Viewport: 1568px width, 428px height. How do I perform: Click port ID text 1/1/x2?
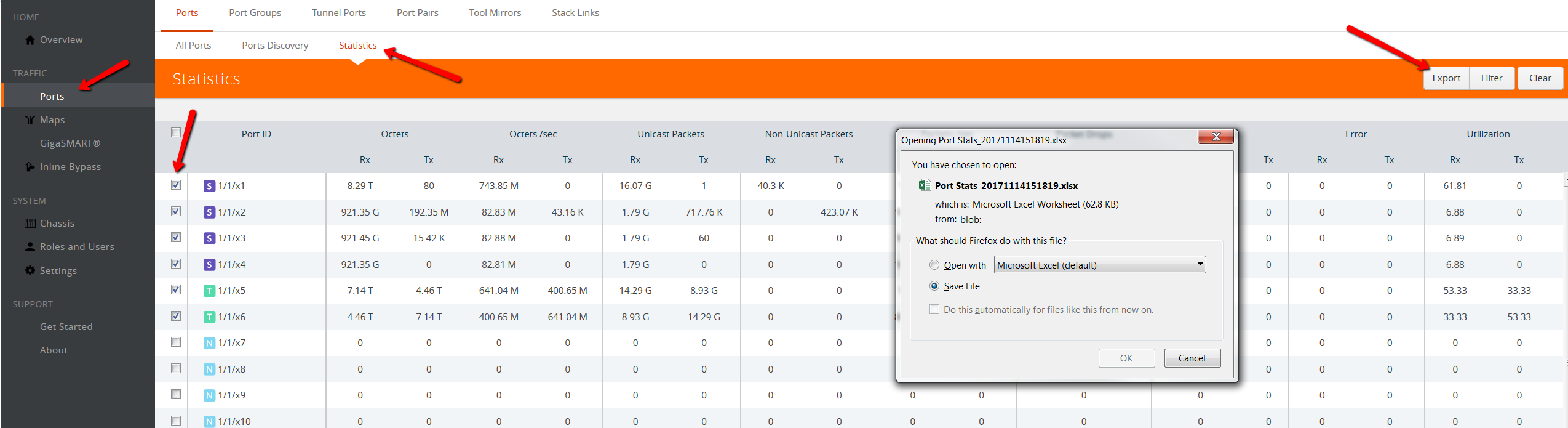[x=231, y=212]
